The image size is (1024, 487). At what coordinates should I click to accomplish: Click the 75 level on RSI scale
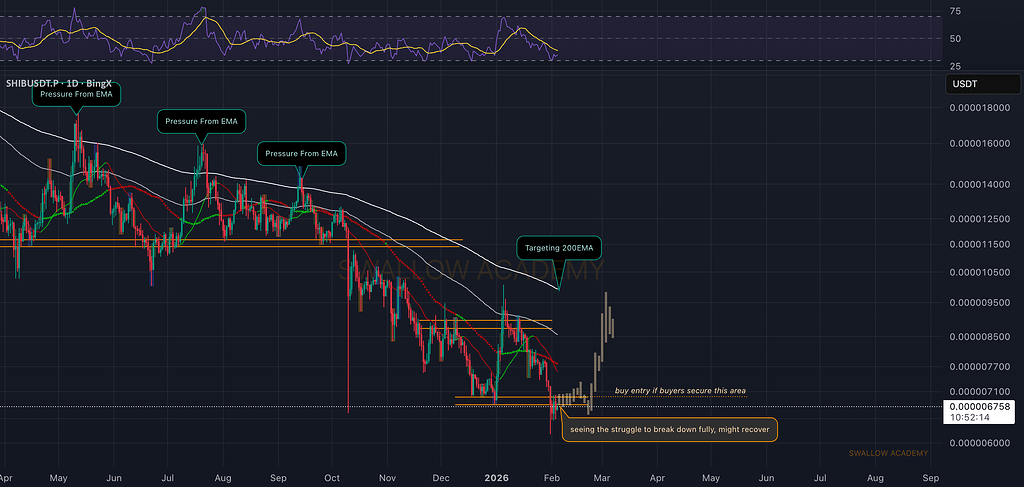(x=955, y=11)
